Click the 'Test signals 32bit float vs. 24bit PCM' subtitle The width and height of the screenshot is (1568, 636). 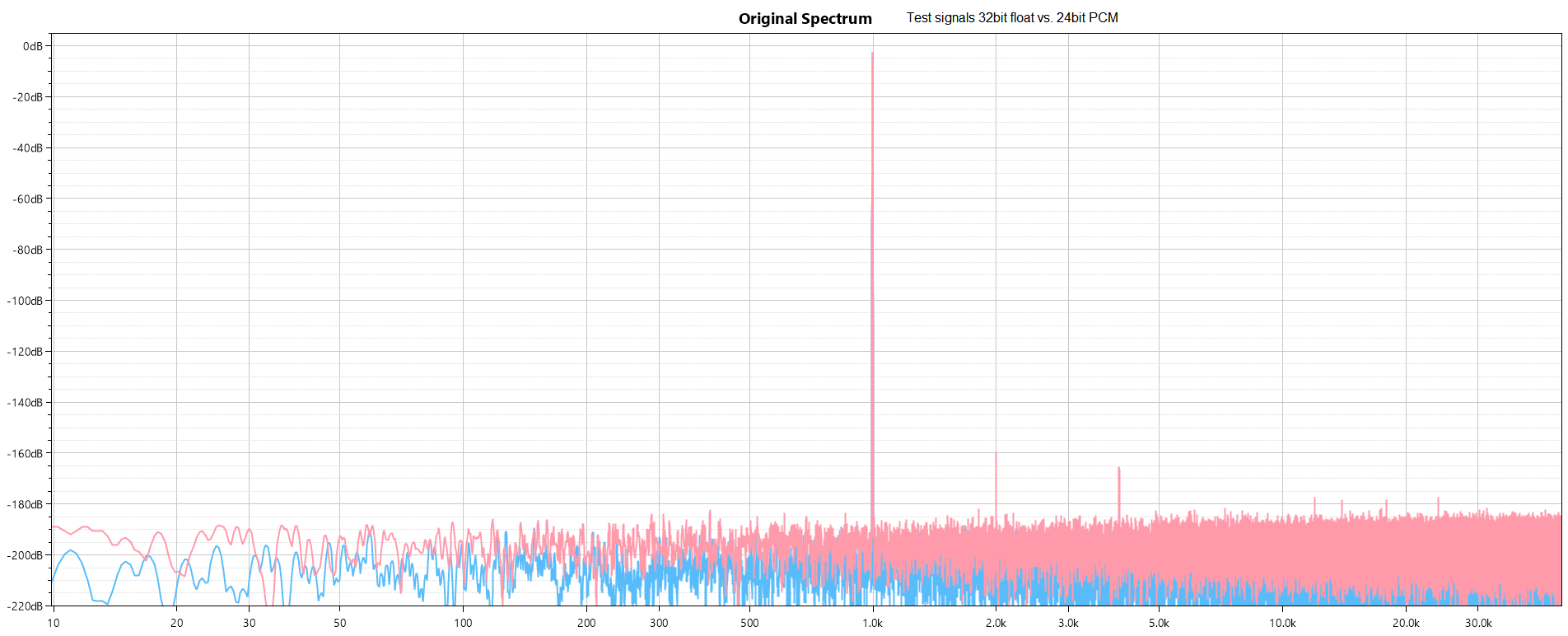coord(1012,17)
